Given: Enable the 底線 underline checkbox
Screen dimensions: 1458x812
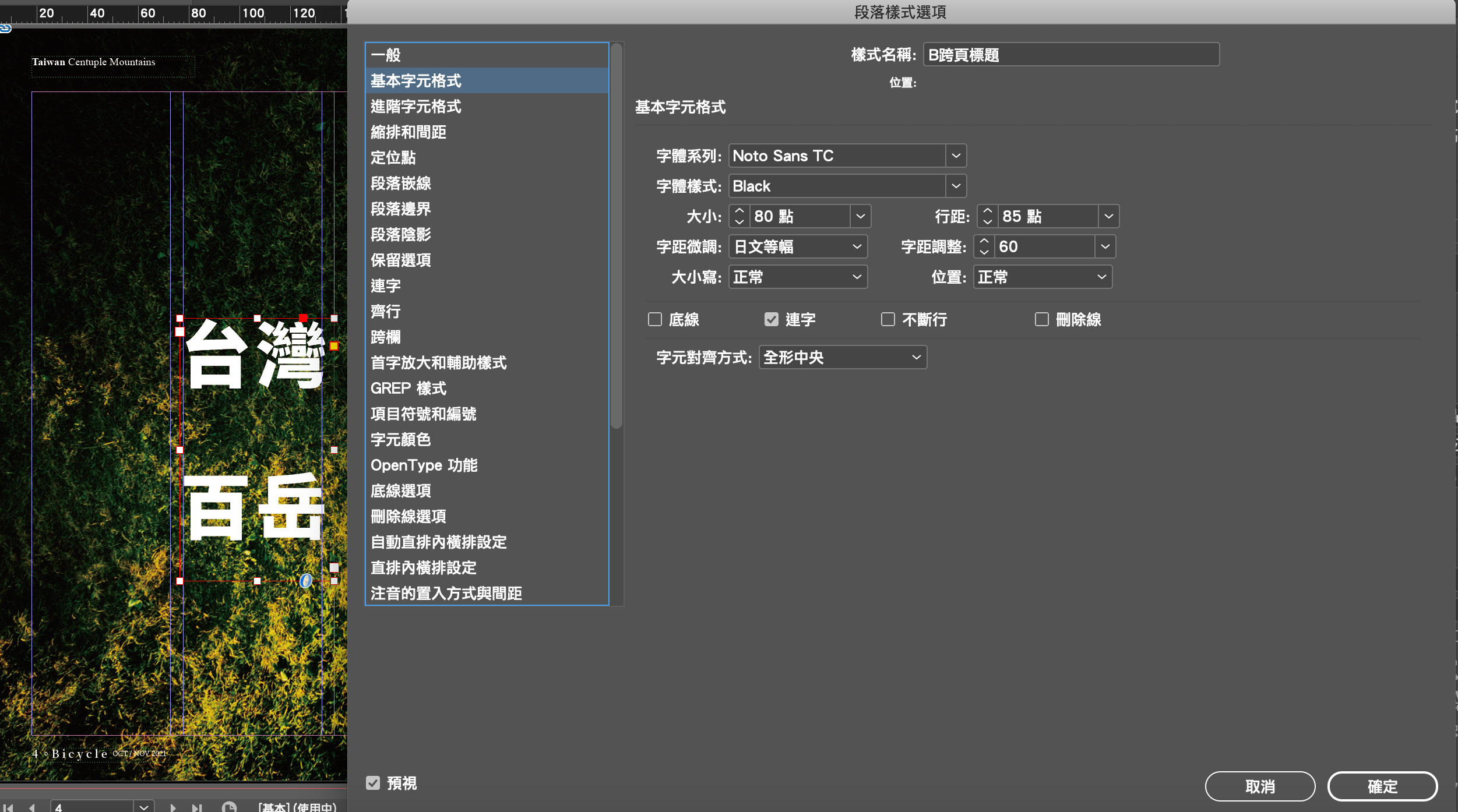Looking at the screenshot, I should point(655,319).
